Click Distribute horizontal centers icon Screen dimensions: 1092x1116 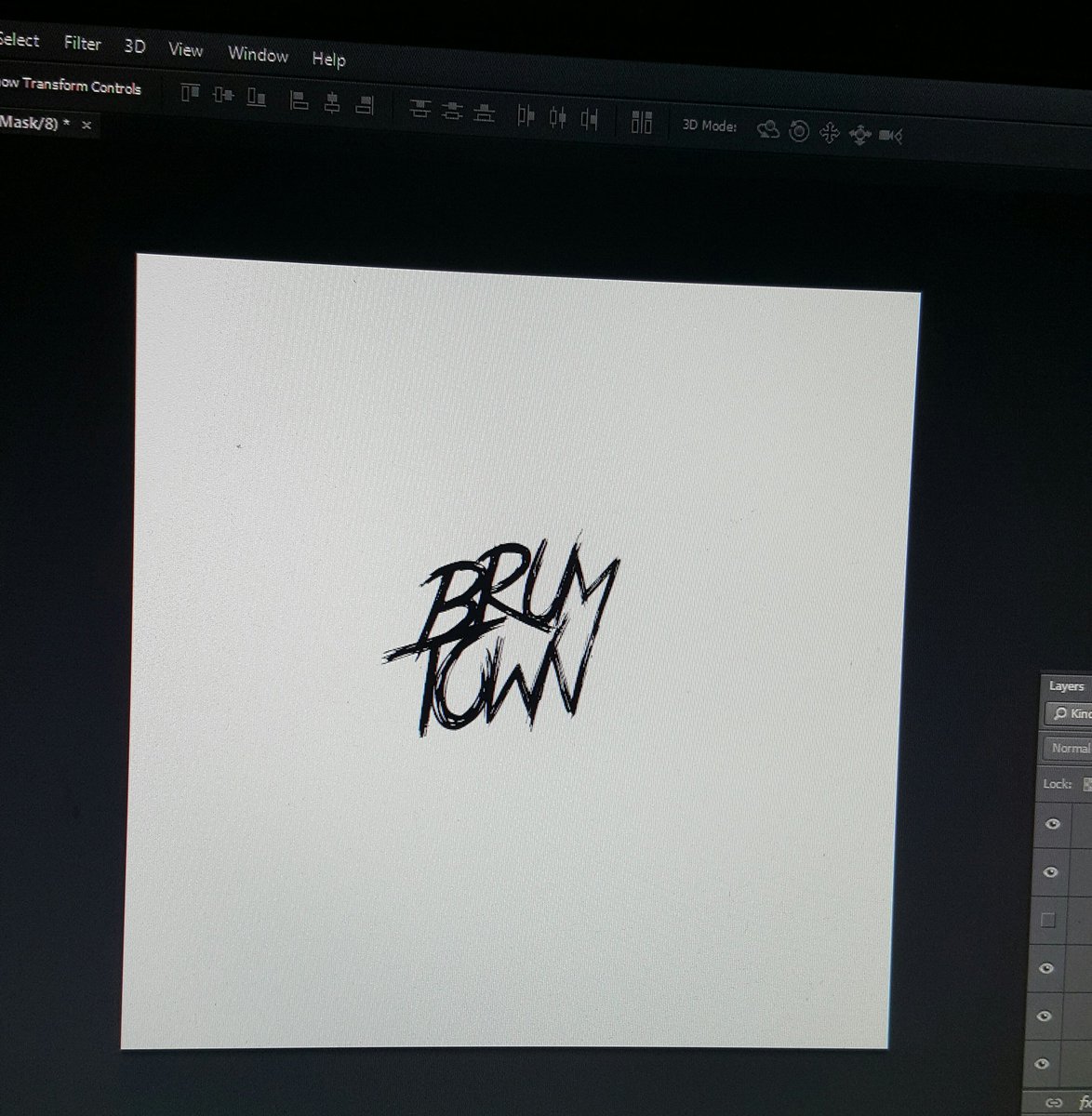tap(558, 117)
